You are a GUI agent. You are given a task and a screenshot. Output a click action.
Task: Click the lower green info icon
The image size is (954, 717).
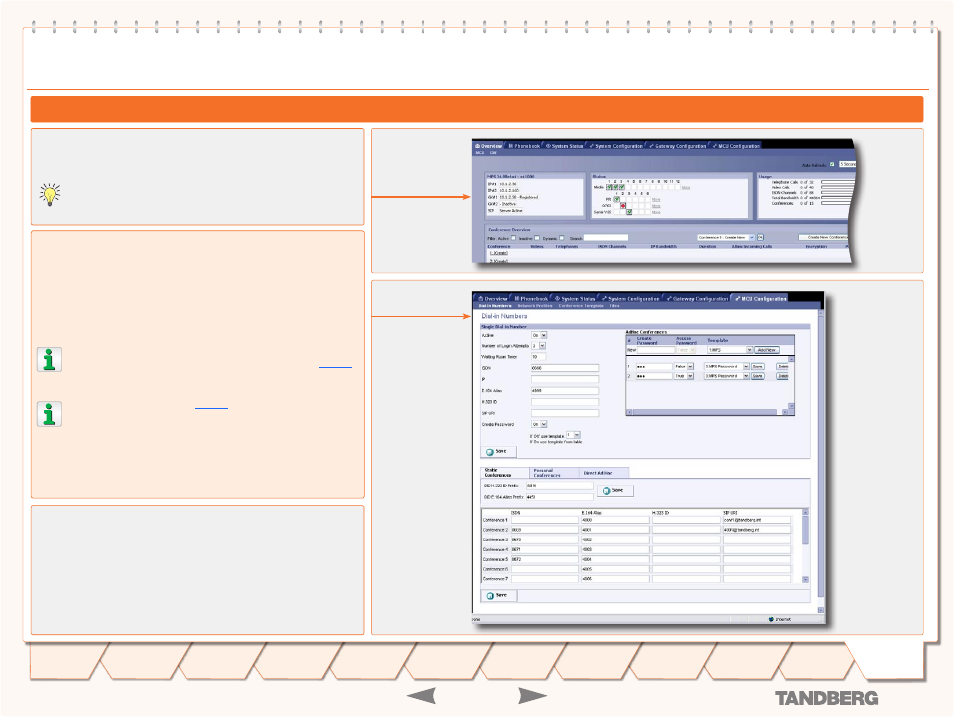point(49,414)
